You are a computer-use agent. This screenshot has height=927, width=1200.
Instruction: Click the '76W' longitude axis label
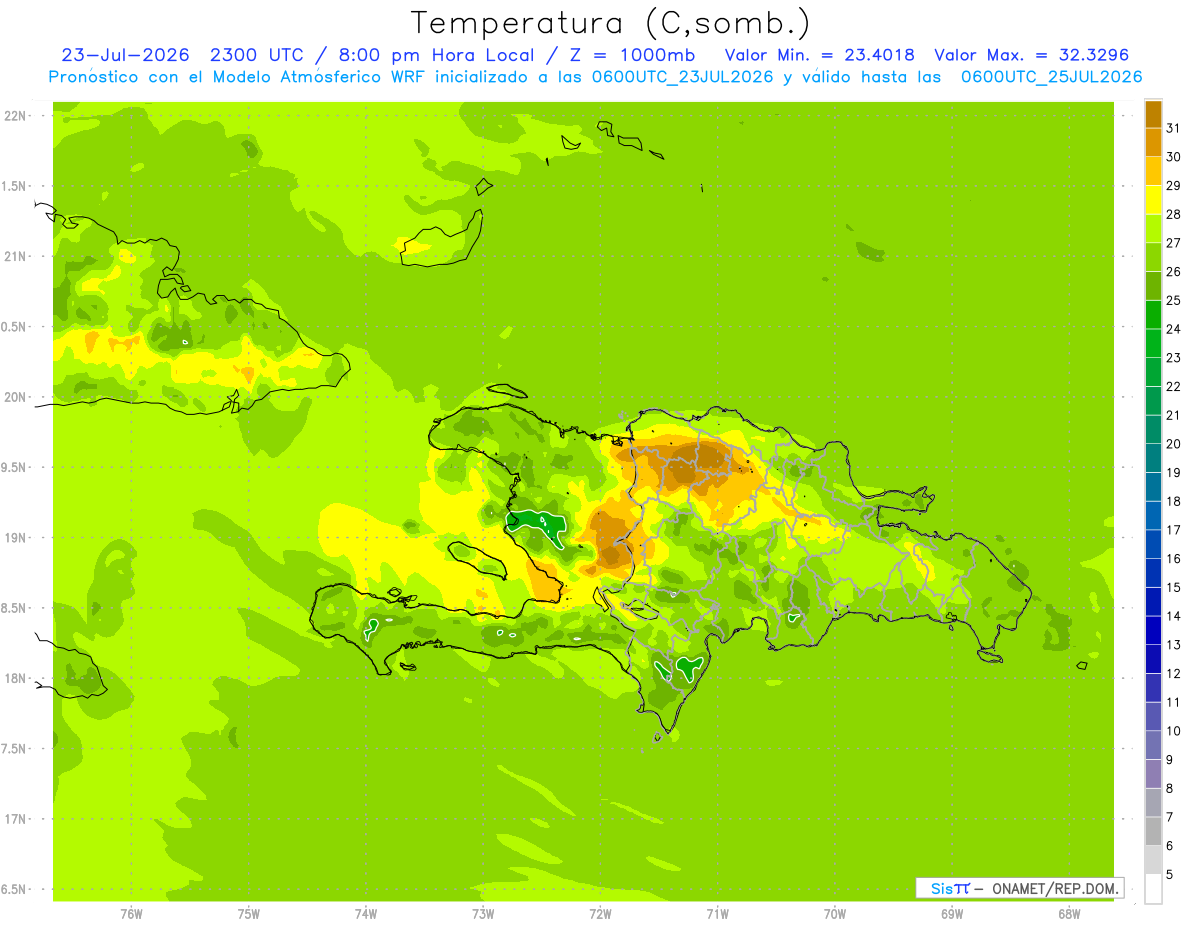click(131, 913)
